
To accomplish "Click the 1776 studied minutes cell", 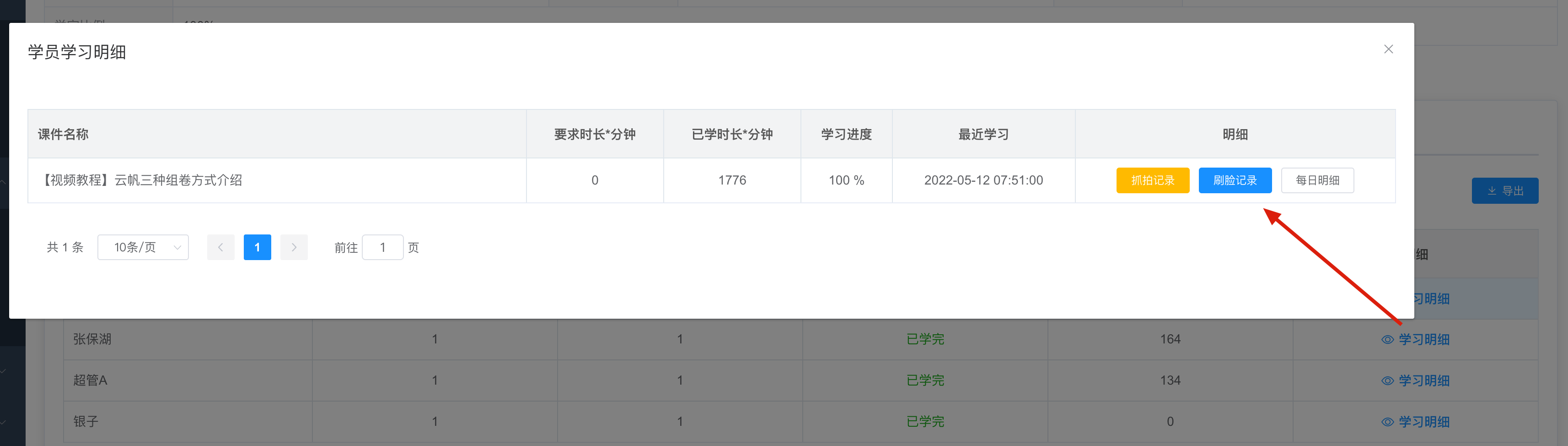I will [732, 180].
